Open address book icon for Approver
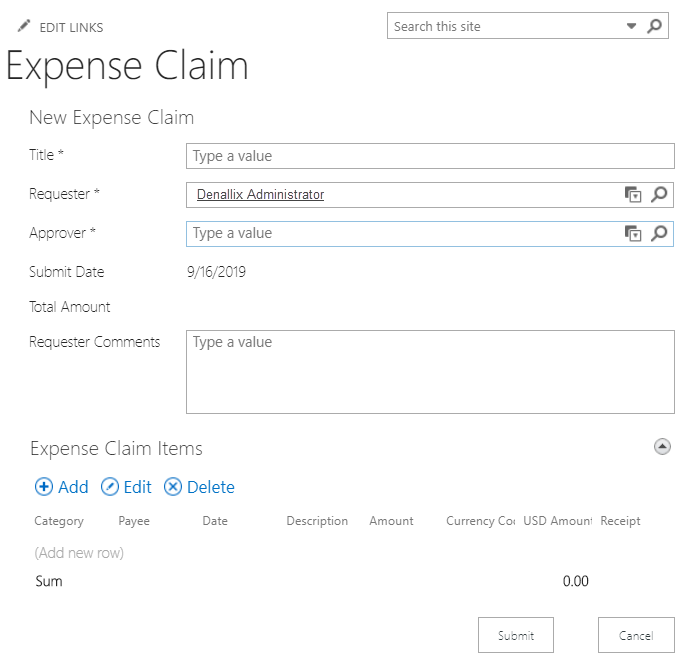 [x=633, y=233]
